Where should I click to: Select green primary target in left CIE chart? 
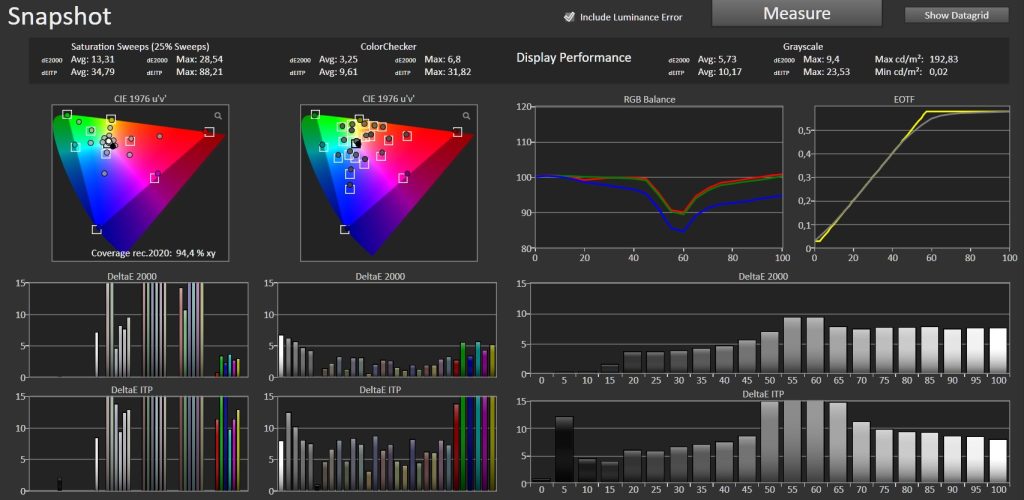point(67,115)
